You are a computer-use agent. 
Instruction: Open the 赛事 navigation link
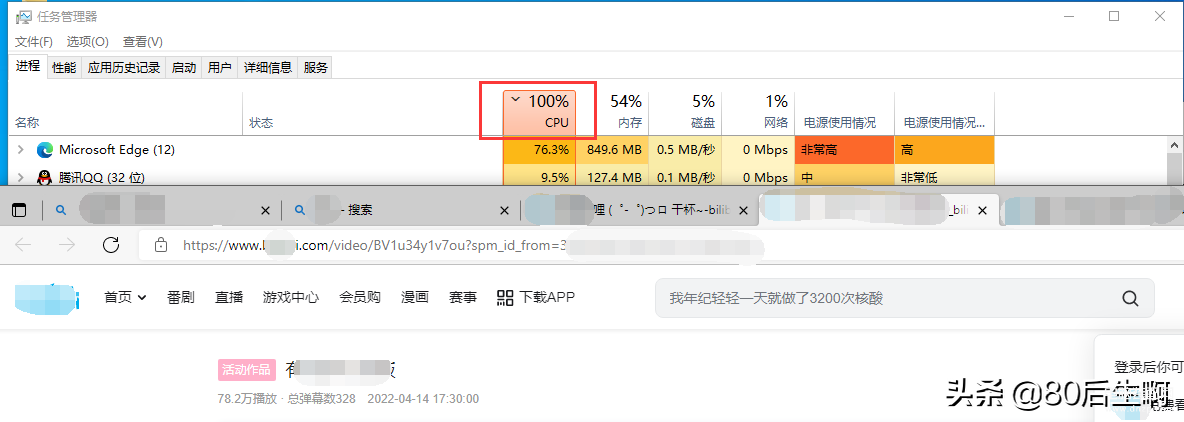click(x=462, y=297)
